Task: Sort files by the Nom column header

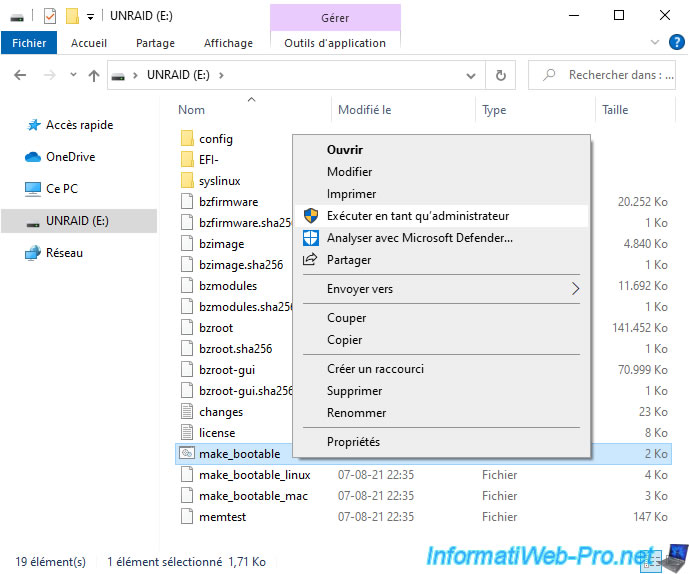Action: click(x=192, y=110)
